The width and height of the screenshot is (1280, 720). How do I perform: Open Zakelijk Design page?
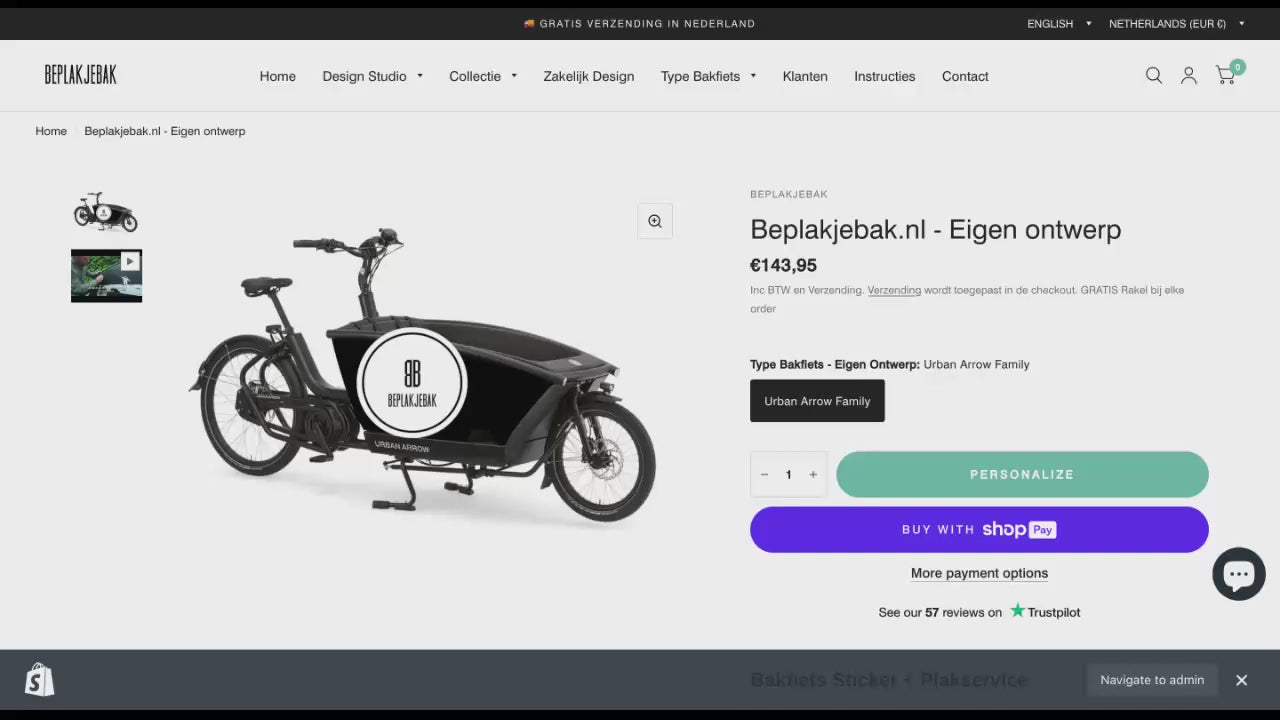(589, 76)
